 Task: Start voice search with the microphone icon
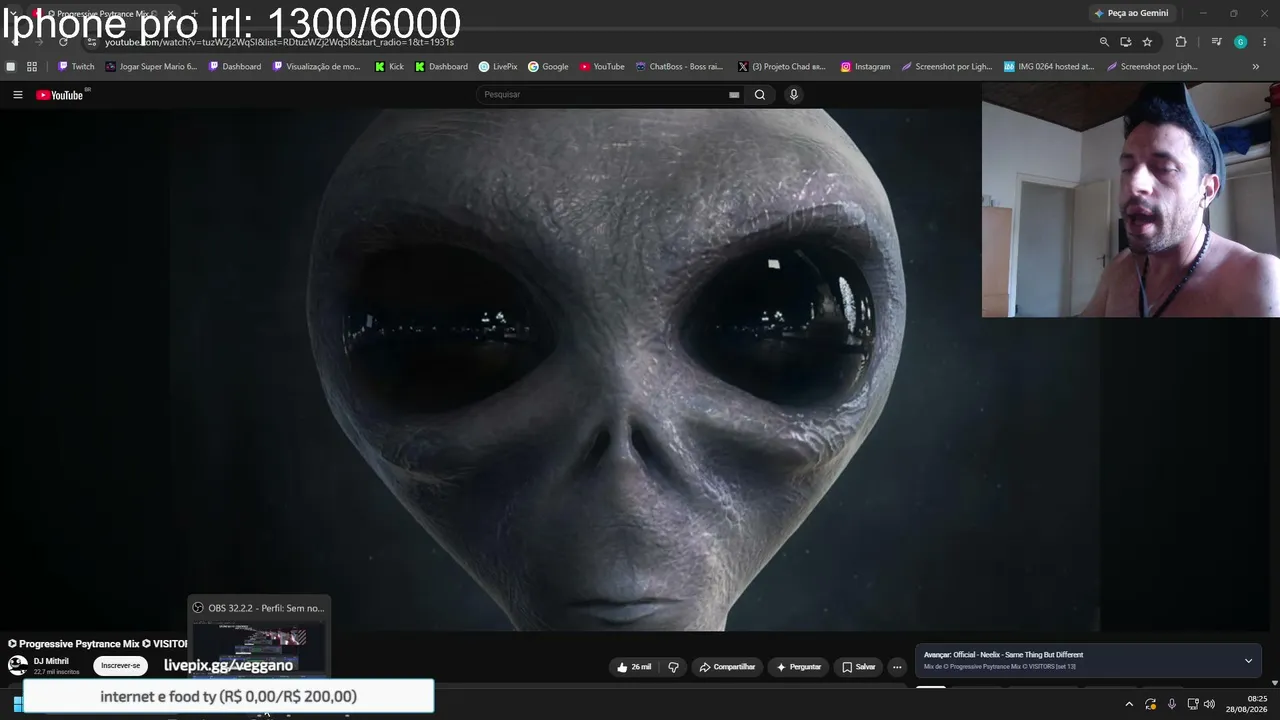[x=794, y=95]
